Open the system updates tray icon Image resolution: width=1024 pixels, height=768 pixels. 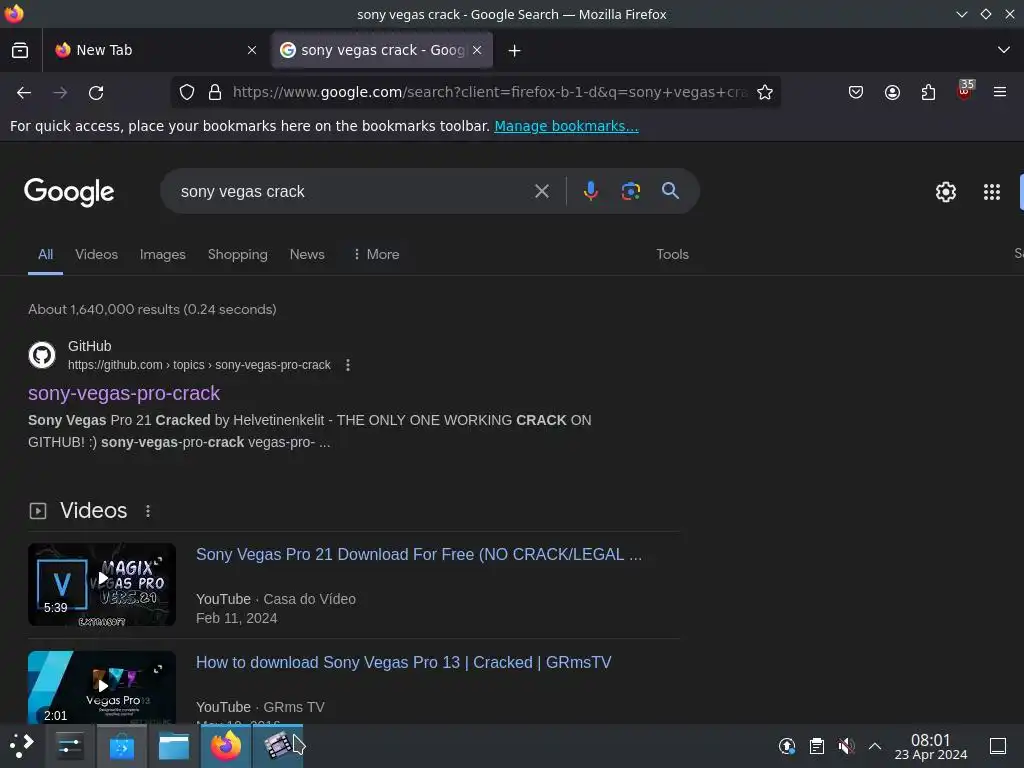[x=787, y=746]
